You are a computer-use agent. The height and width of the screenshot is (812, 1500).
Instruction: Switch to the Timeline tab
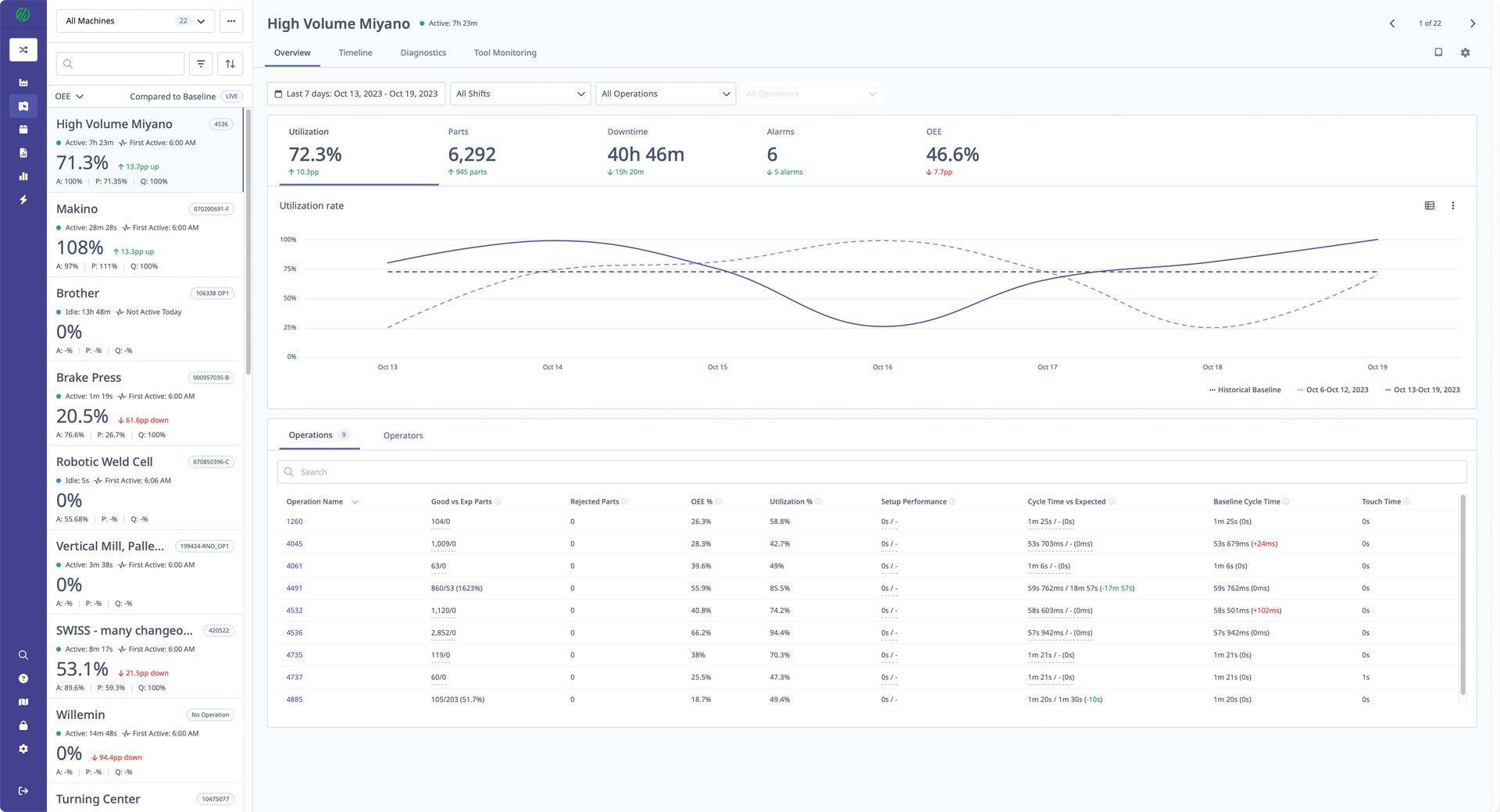tap(355, 52)
